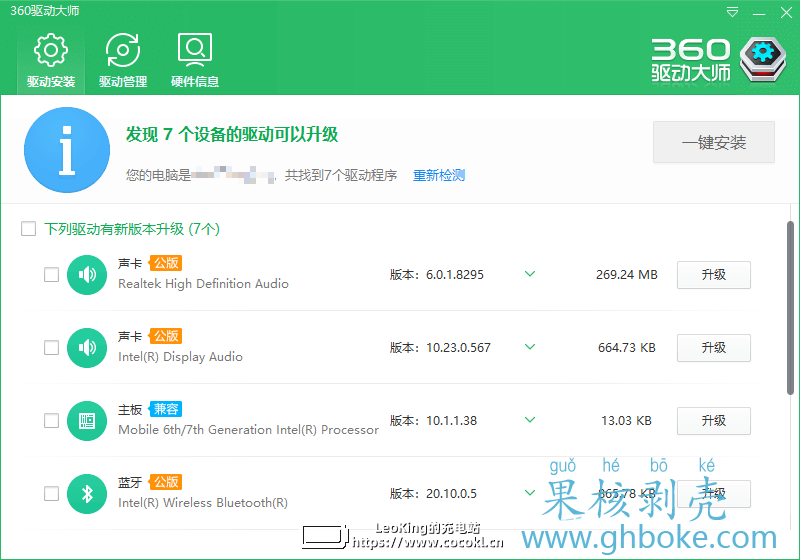Click the Intel(R) Wireless Bluetooth(R) name
This screenshot has height=560, width=800.
pos(203,503)
